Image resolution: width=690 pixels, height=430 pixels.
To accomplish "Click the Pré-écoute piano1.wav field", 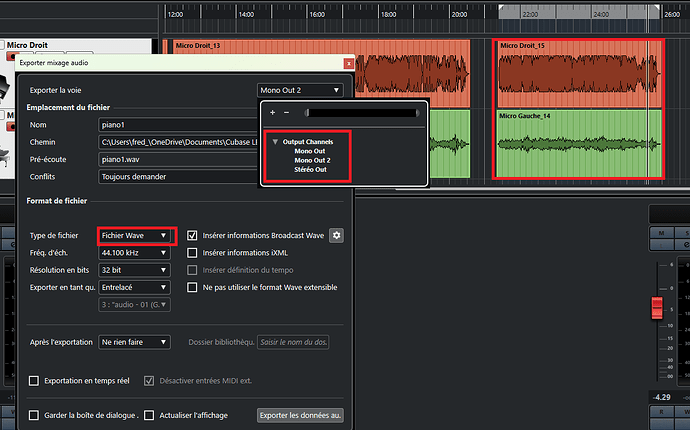I will tap(179, 159).
